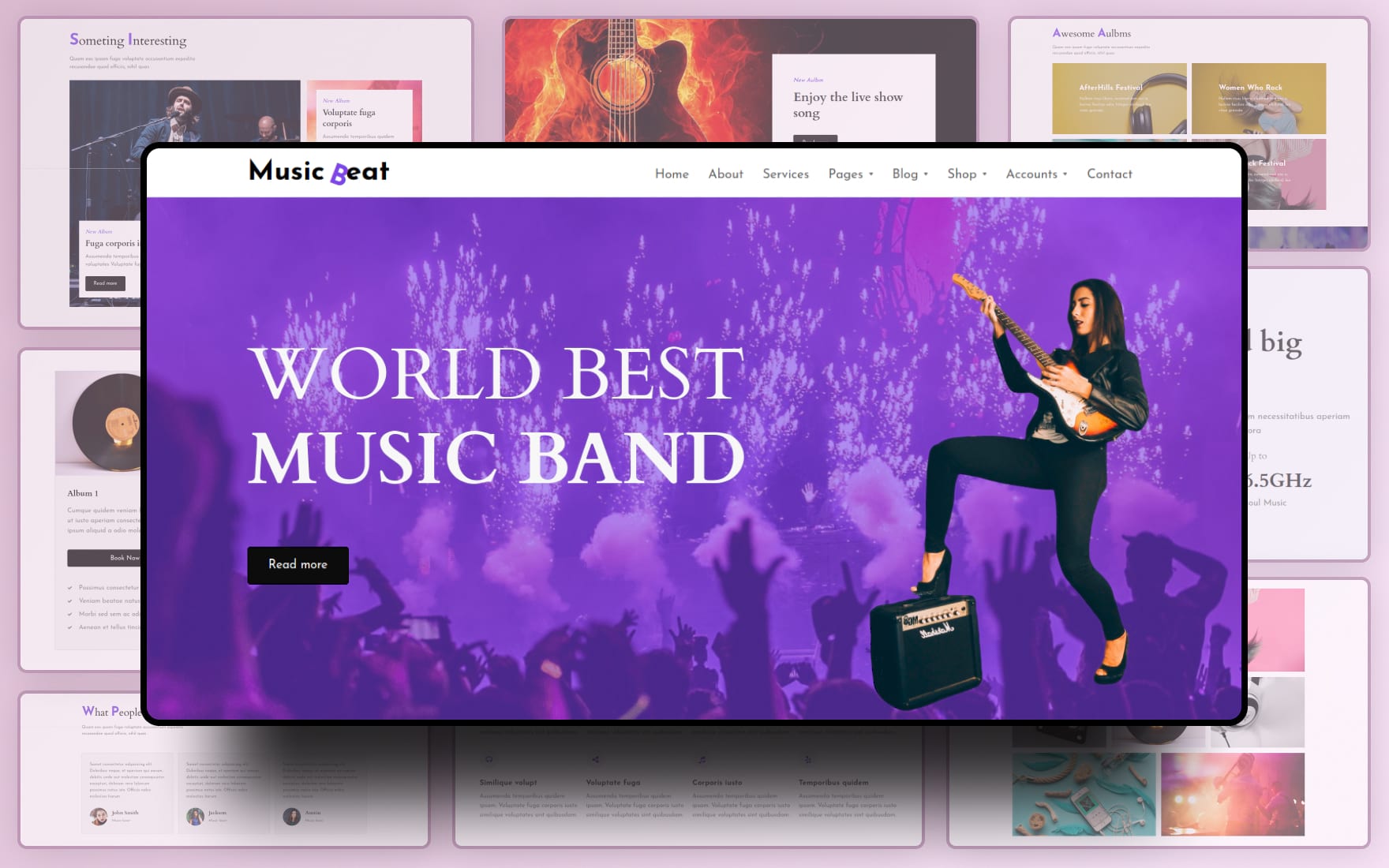The width and height of the screenshot is (1389, 868).
Task: Click the Read more hero button
Action: (x=298, y=565)
